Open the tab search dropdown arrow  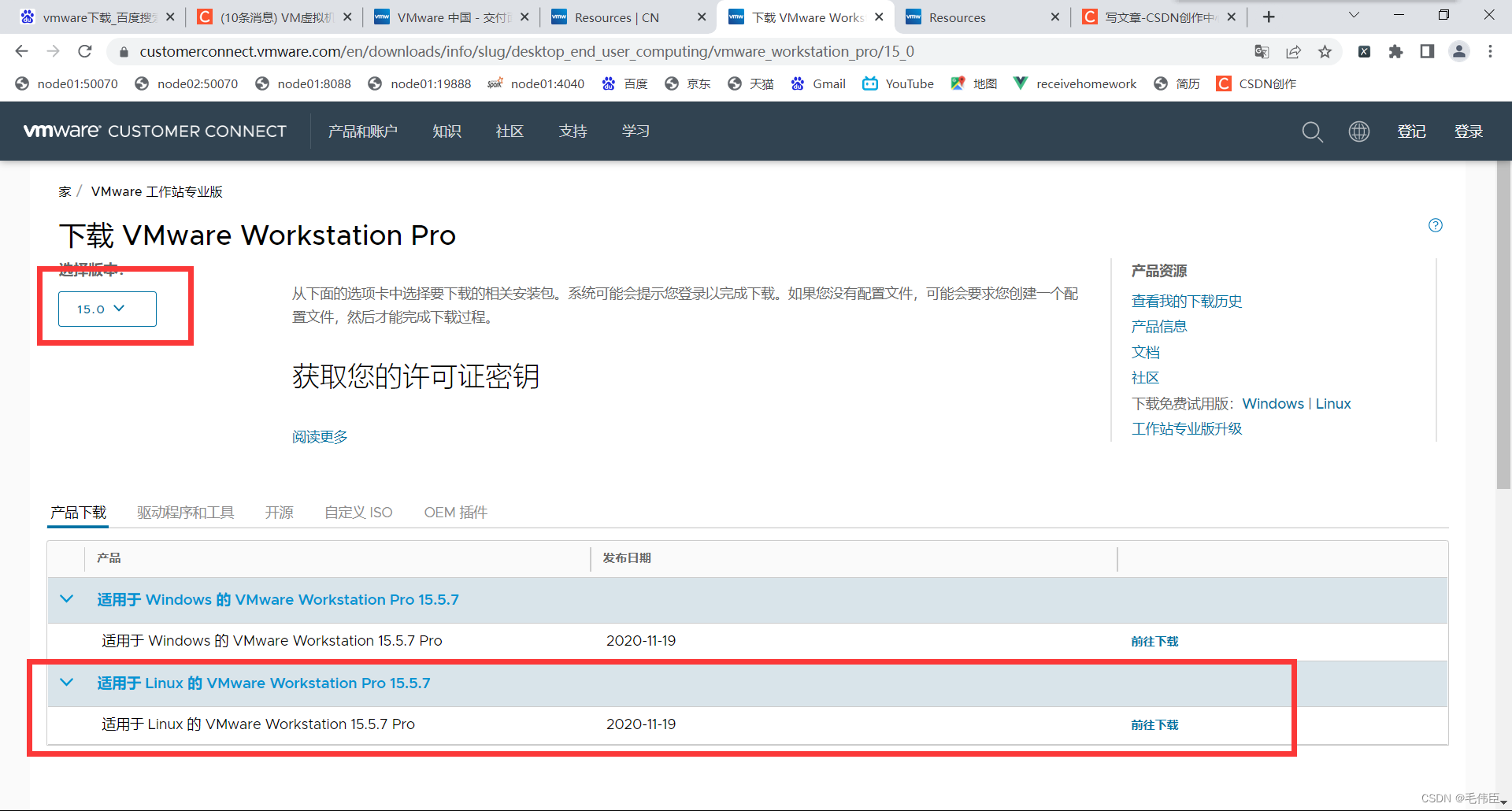click(1354, 15)
